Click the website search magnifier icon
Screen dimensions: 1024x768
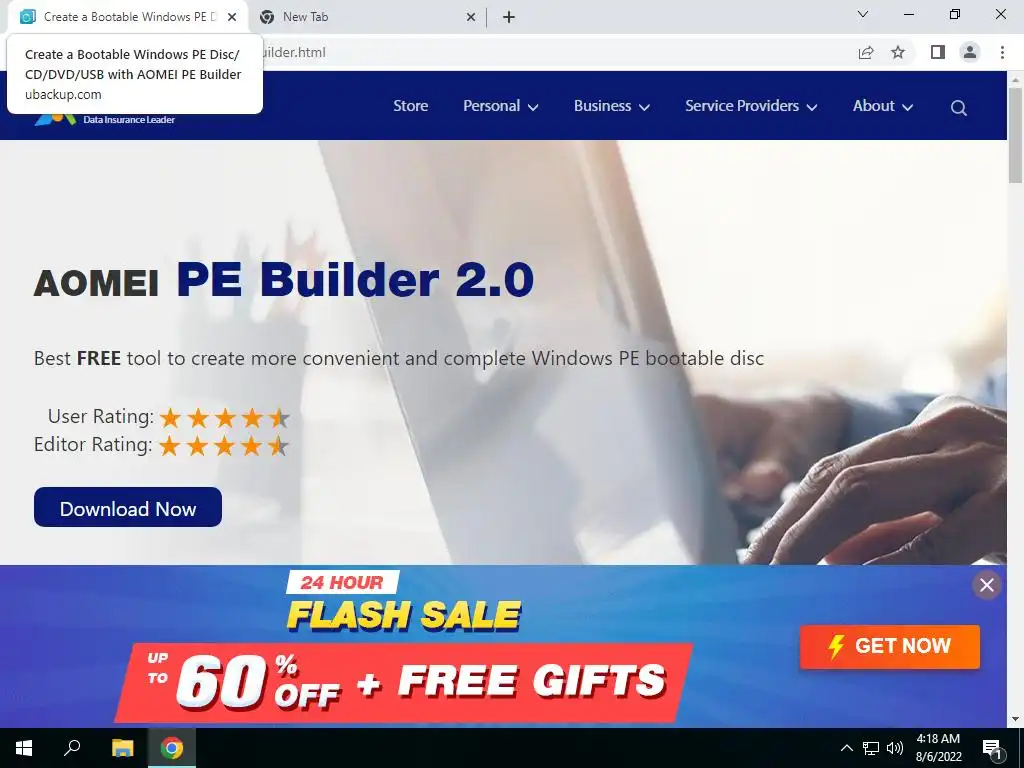pos(958,107)
